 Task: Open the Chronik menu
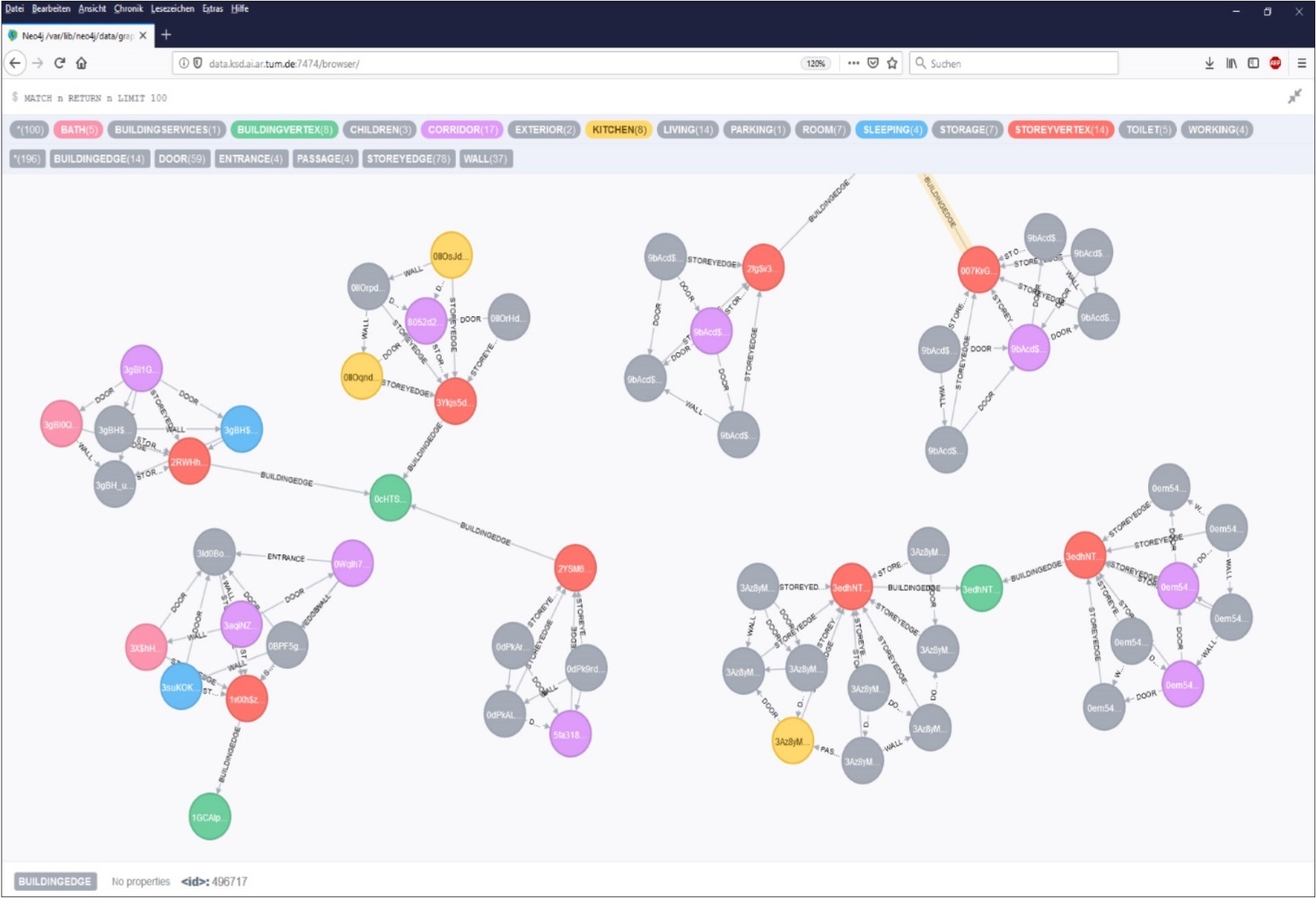point(128,8)
